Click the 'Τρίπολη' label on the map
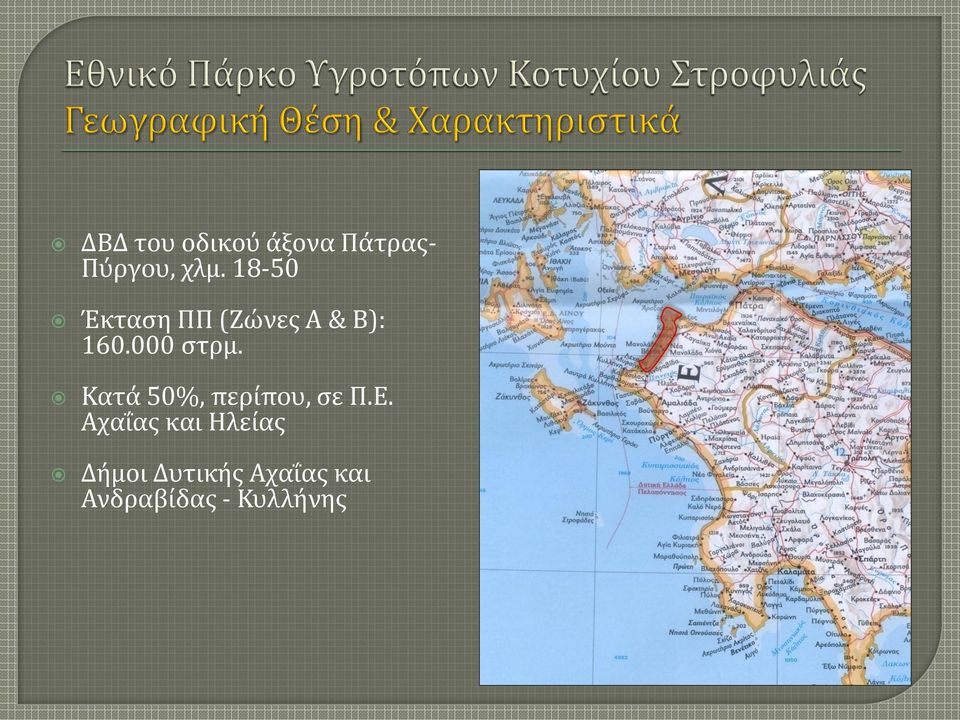Screen dimensions: 960x720 point(864,457)
